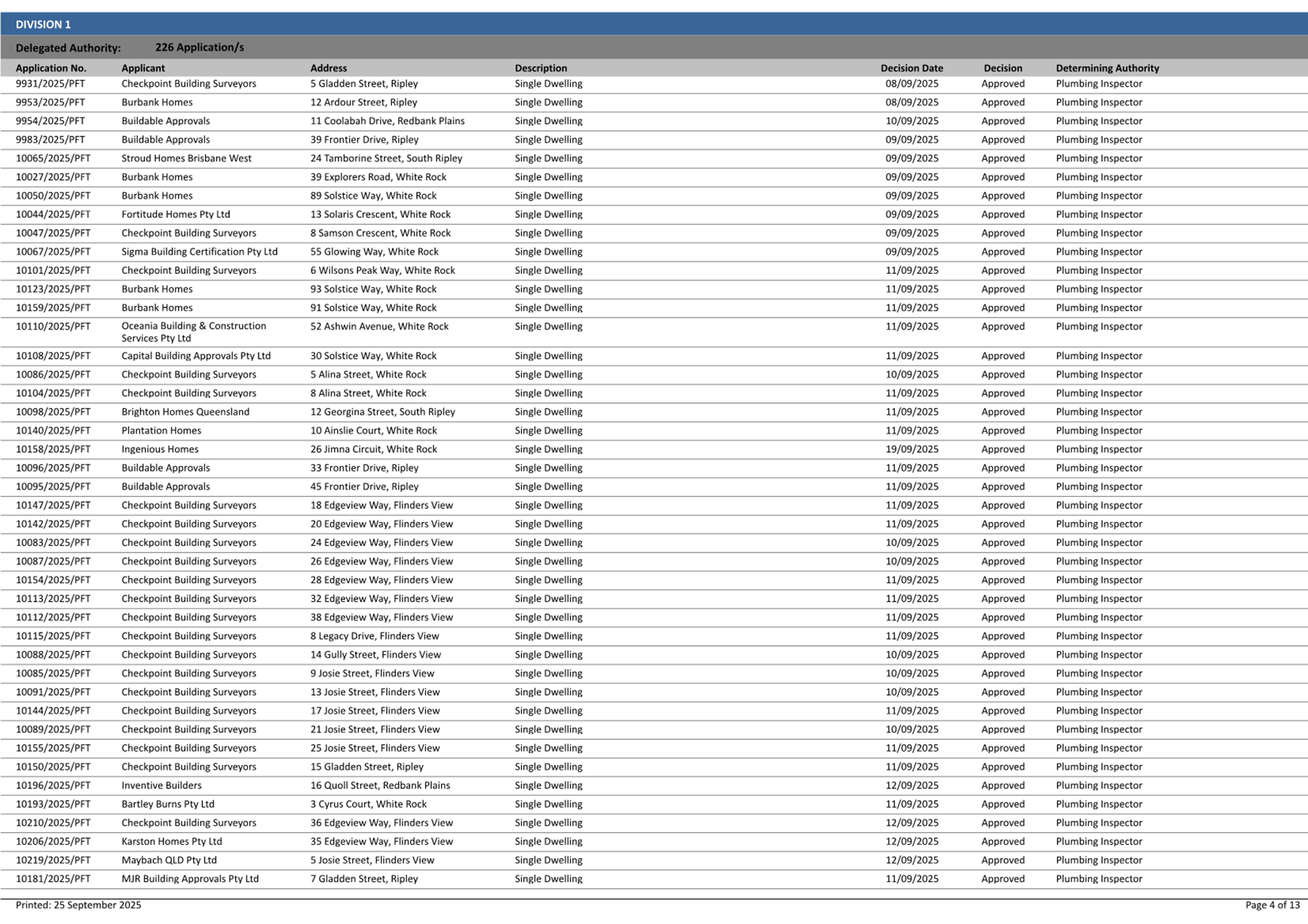Viewport: 1308px width, 924px height.
Task: Select application number 10155/2025/PFT
Action: (53, 748)
